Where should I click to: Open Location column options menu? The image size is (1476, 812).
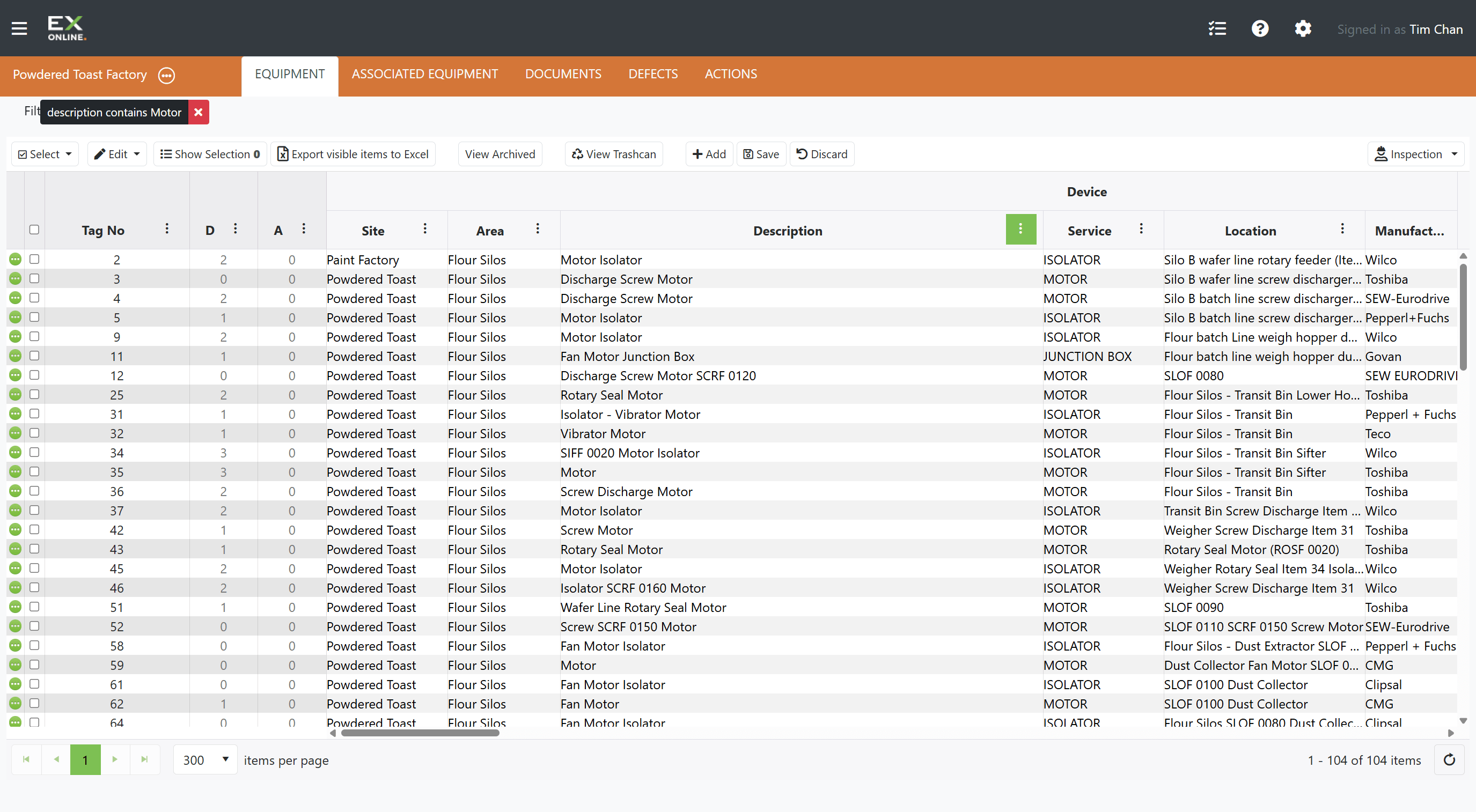click(x=1342, y=229)
